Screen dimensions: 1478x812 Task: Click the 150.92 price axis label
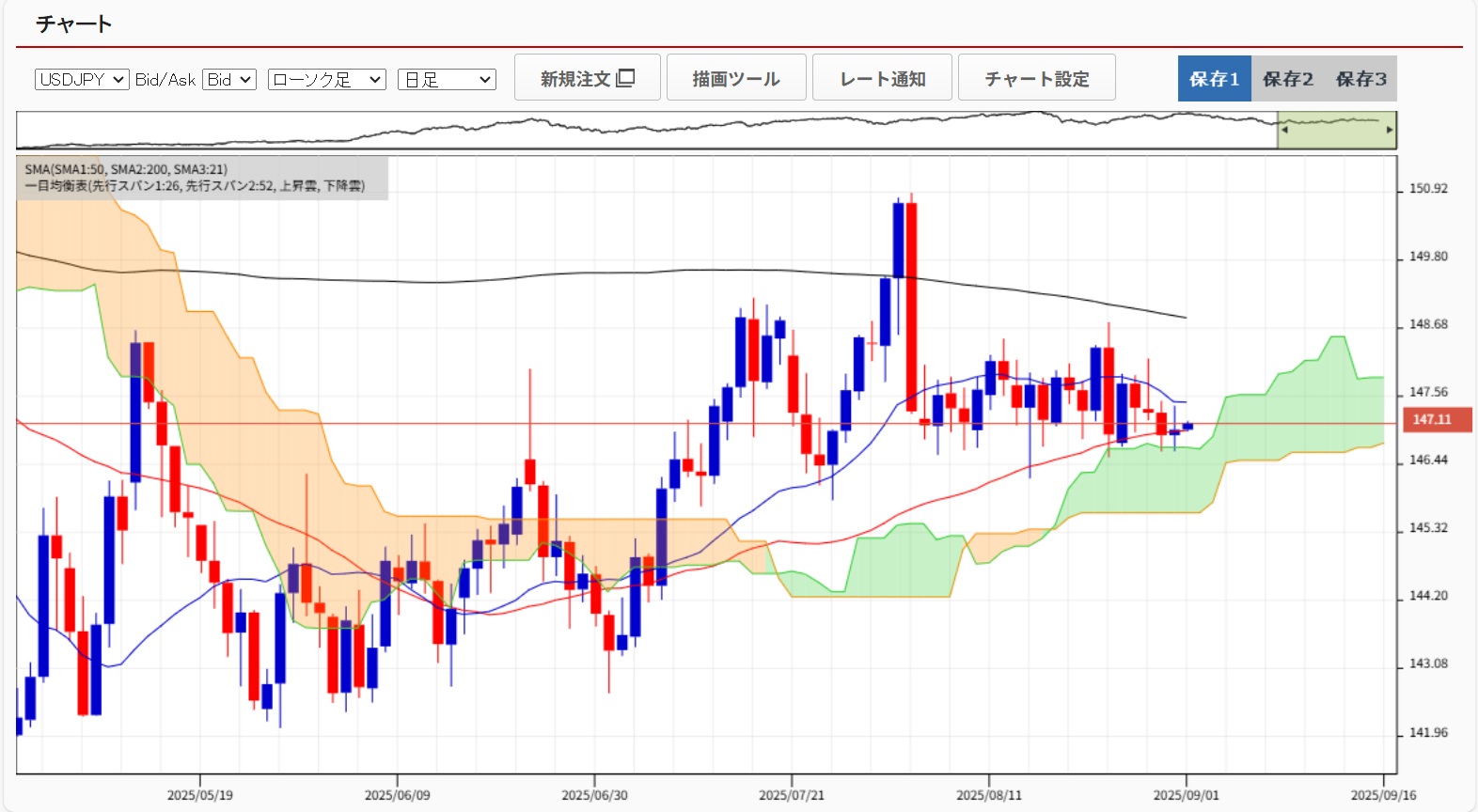(1428, 189)
